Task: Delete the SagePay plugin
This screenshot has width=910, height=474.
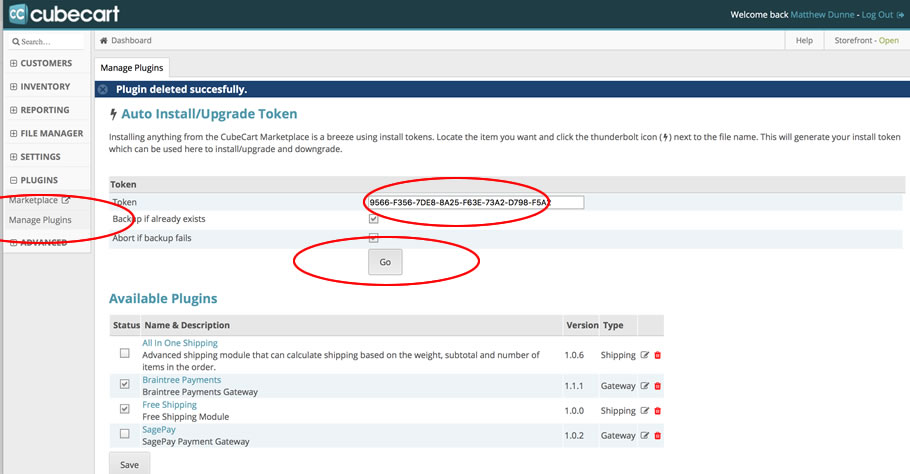Action: pos(658,436)
